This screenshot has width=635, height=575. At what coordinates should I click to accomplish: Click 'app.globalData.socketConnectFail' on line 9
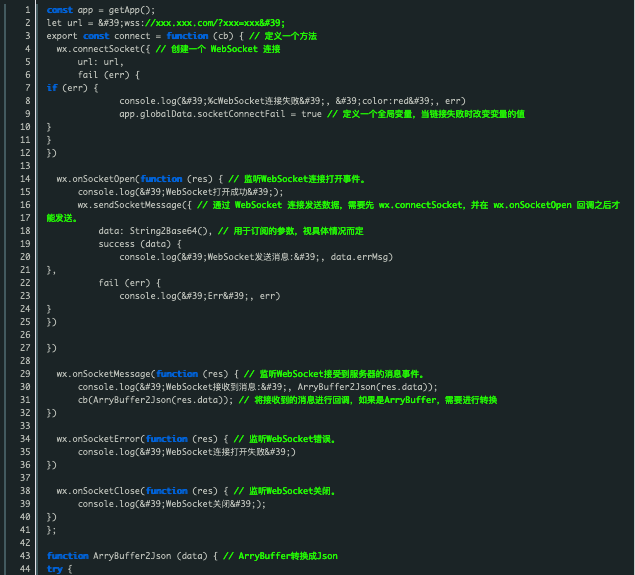pos(202,114)
